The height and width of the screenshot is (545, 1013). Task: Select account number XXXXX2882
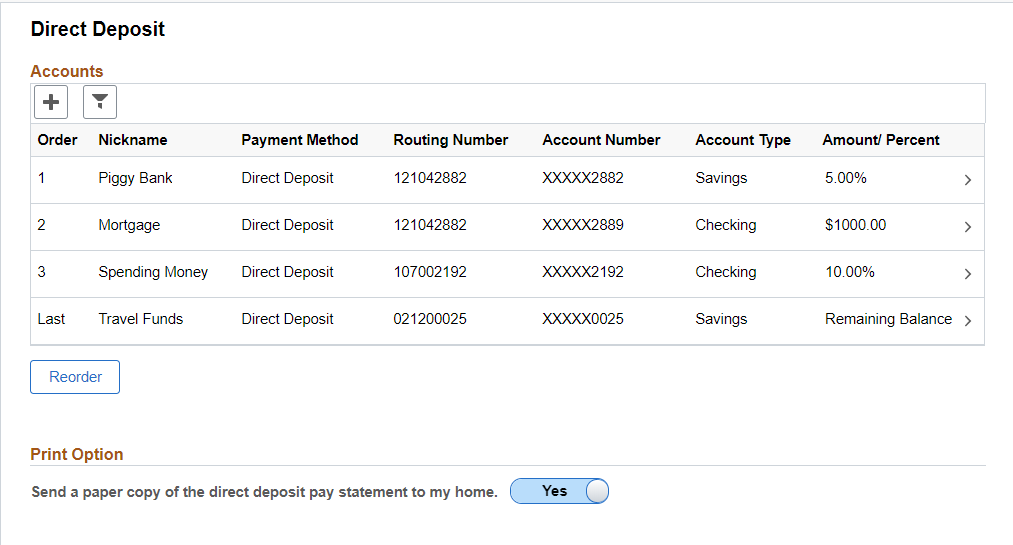click(x=583, y=178)
